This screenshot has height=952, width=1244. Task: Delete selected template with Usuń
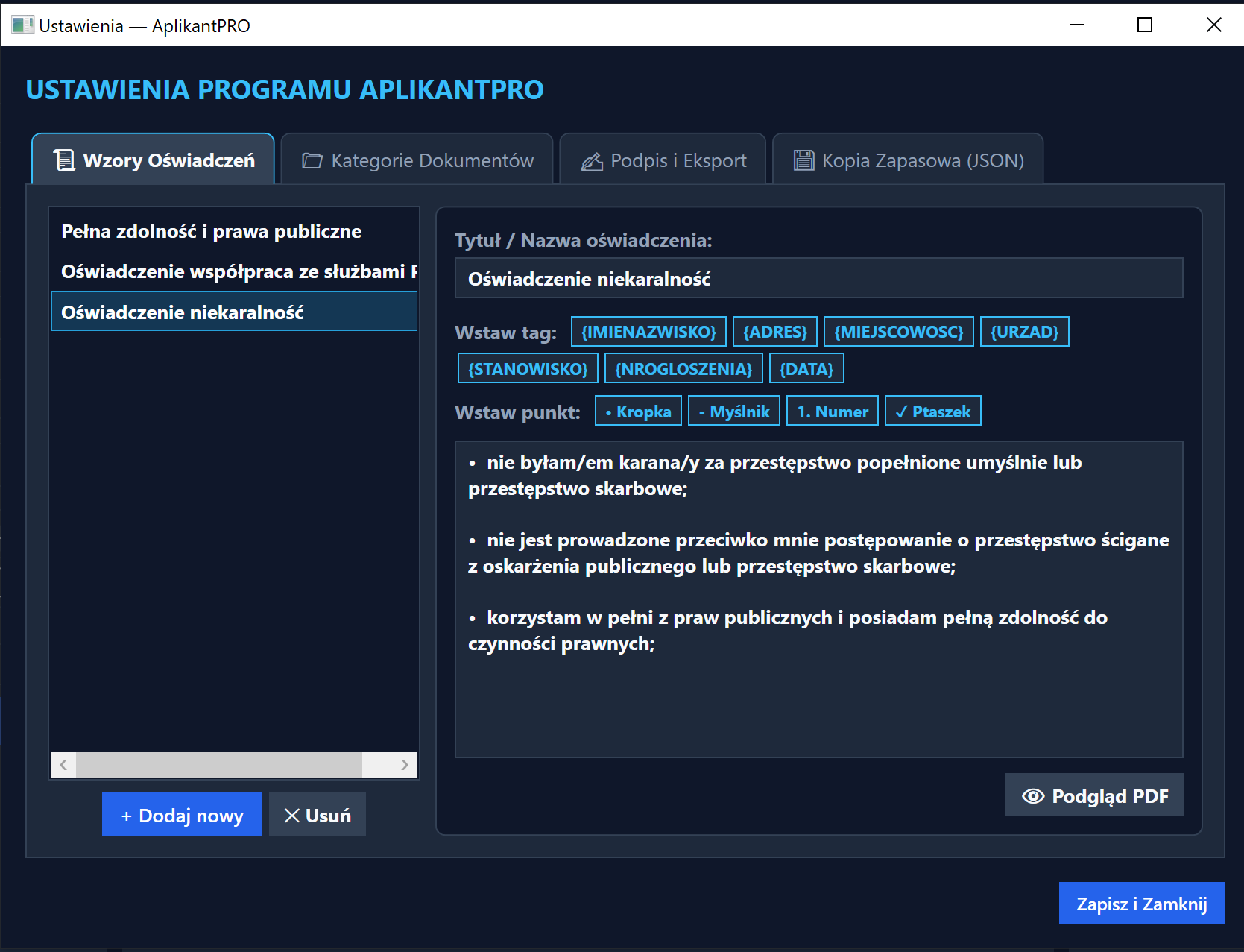(318, 815)
